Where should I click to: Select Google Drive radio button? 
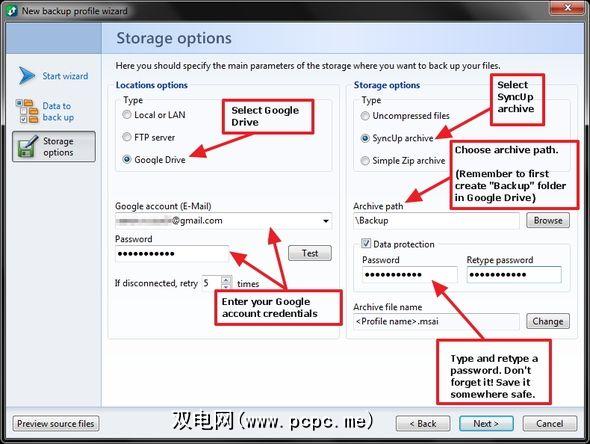pos(127,160)
